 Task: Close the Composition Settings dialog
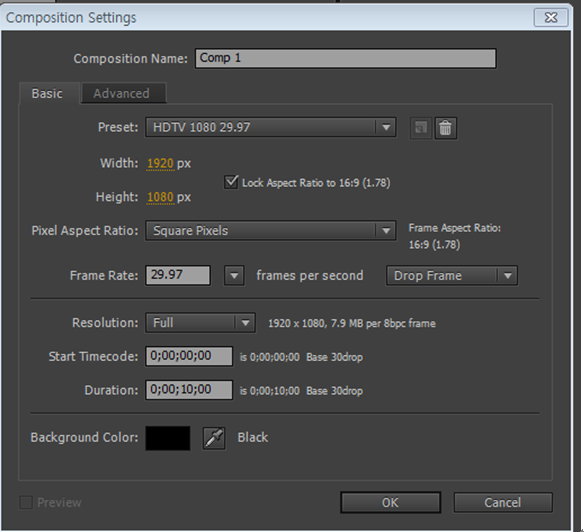pyautogui.click(x=551, y=18)
